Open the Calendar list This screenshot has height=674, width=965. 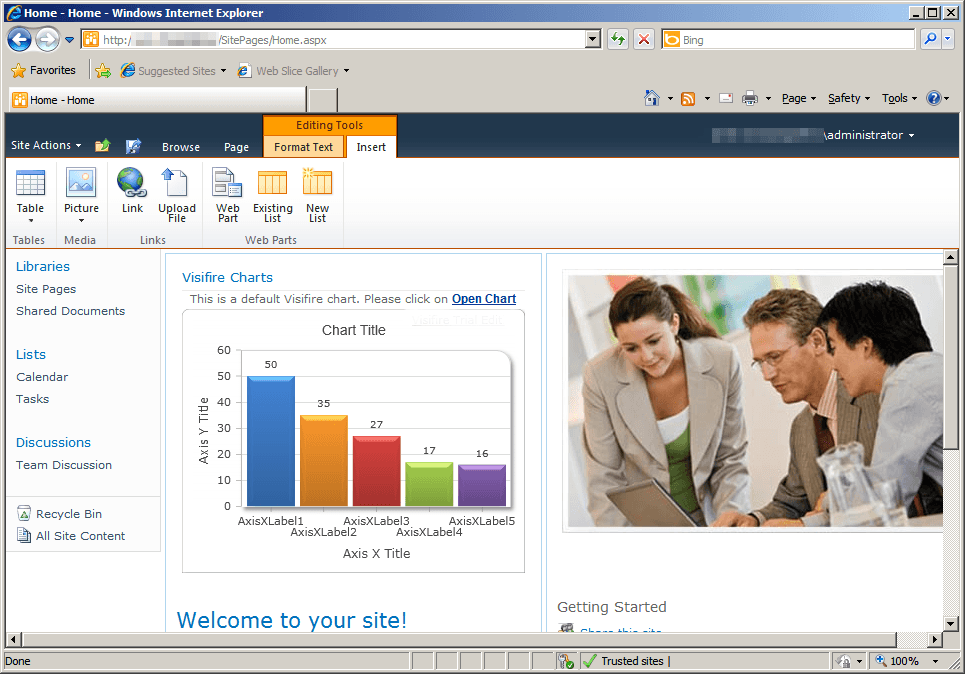click(x=42, y=377)
